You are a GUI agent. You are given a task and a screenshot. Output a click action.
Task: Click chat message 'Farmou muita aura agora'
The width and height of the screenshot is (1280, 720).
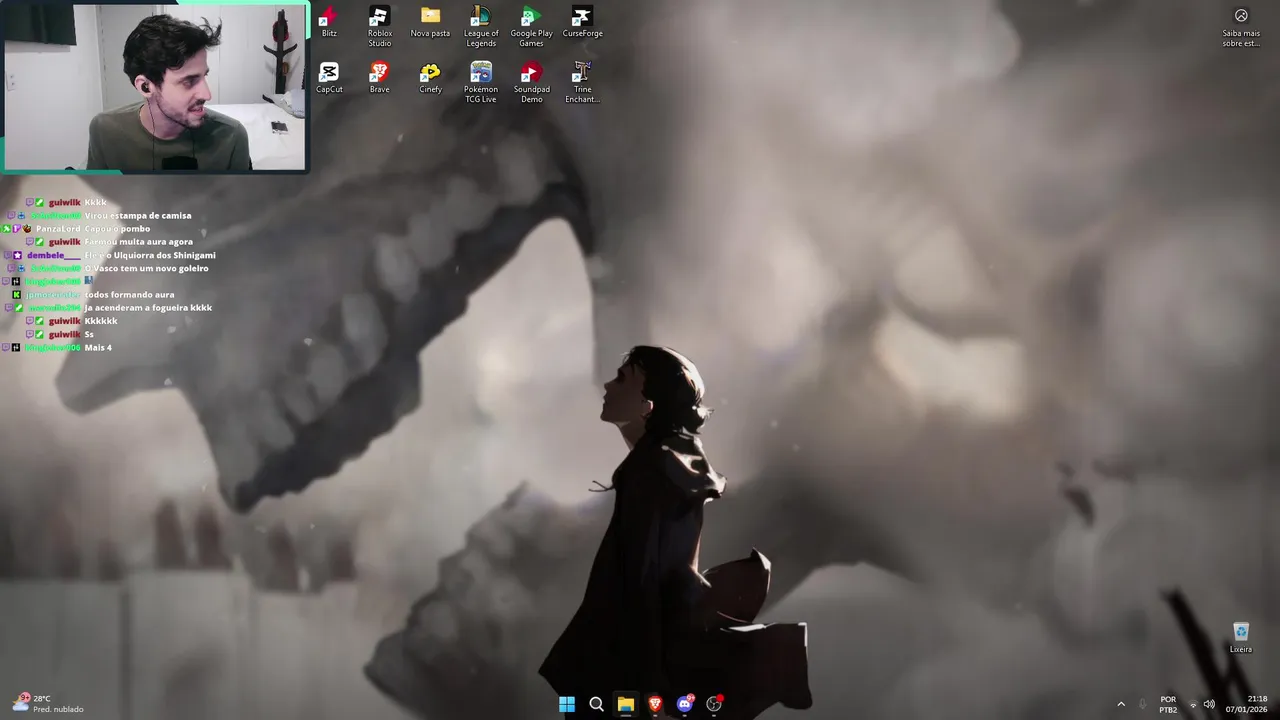pyautogui.click(x=139, y=242)
